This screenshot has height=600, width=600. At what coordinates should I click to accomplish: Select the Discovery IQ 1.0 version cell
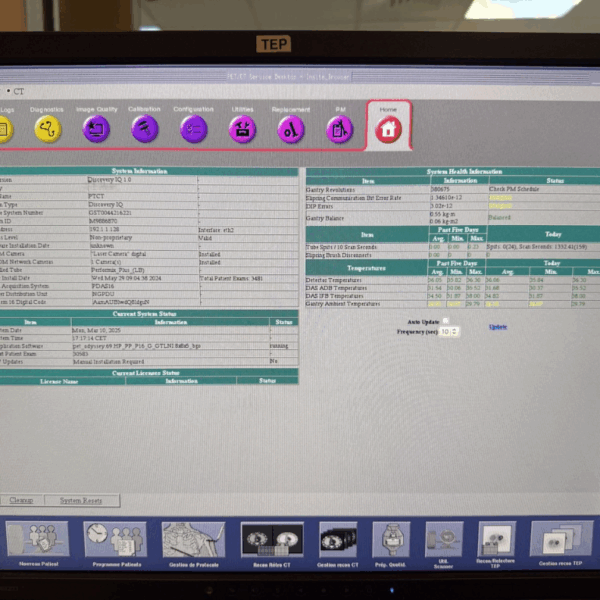point(142,179)
